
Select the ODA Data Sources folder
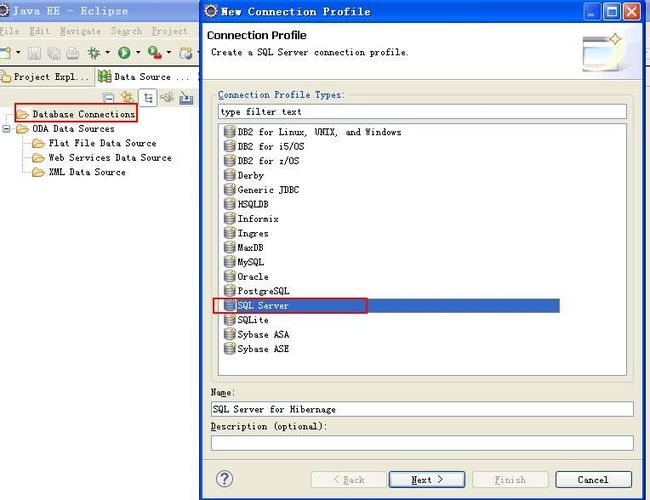click(x=65, y=129)
